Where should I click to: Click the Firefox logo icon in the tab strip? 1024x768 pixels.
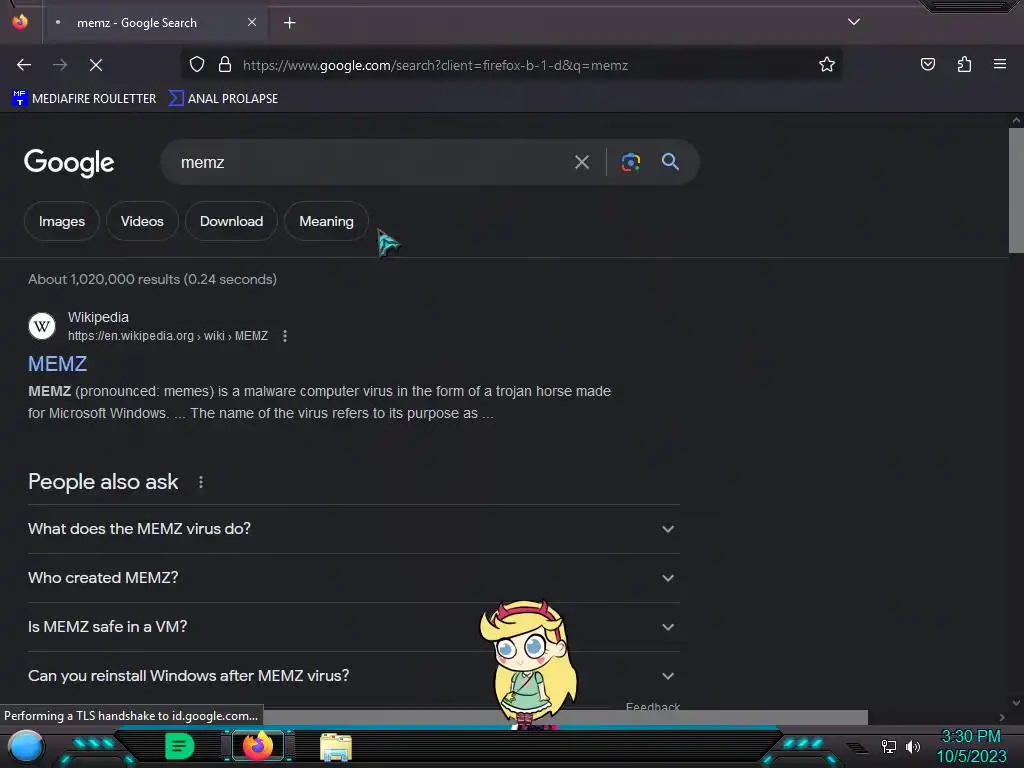[20, 22]
